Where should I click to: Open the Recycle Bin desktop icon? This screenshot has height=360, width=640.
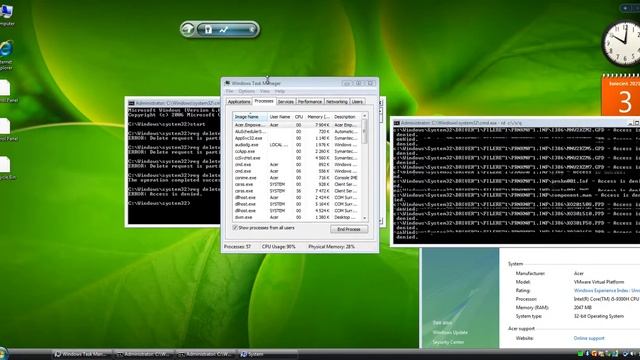6,168
